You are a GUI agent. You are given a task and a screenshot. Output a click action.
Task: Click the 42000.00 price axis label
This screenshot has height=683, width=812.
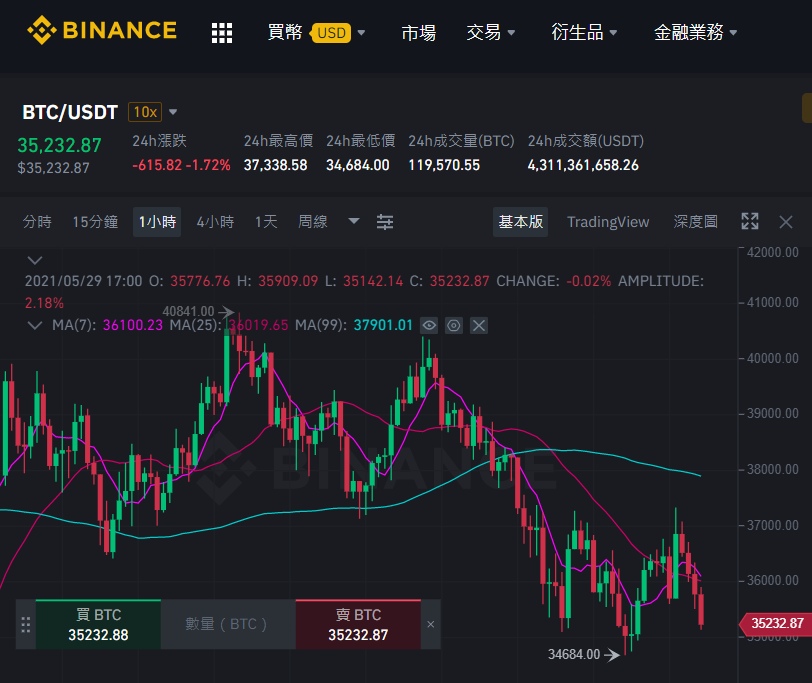773,252
